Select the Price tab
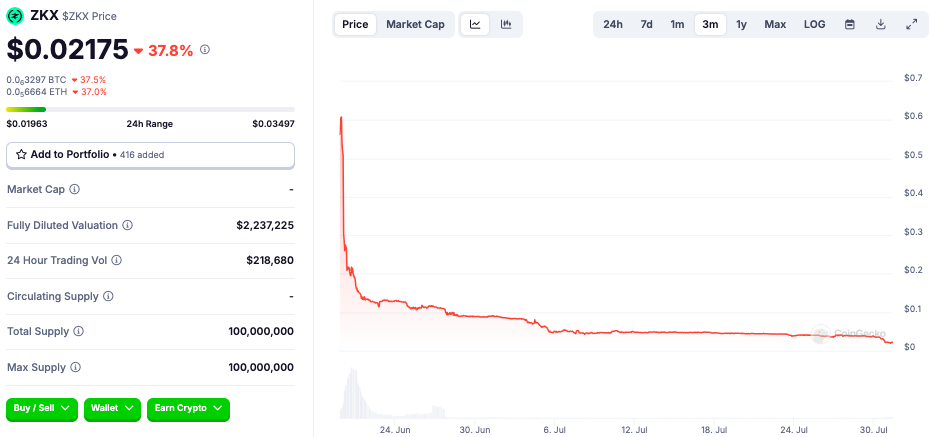933x437 pixels. pos(355,24)
